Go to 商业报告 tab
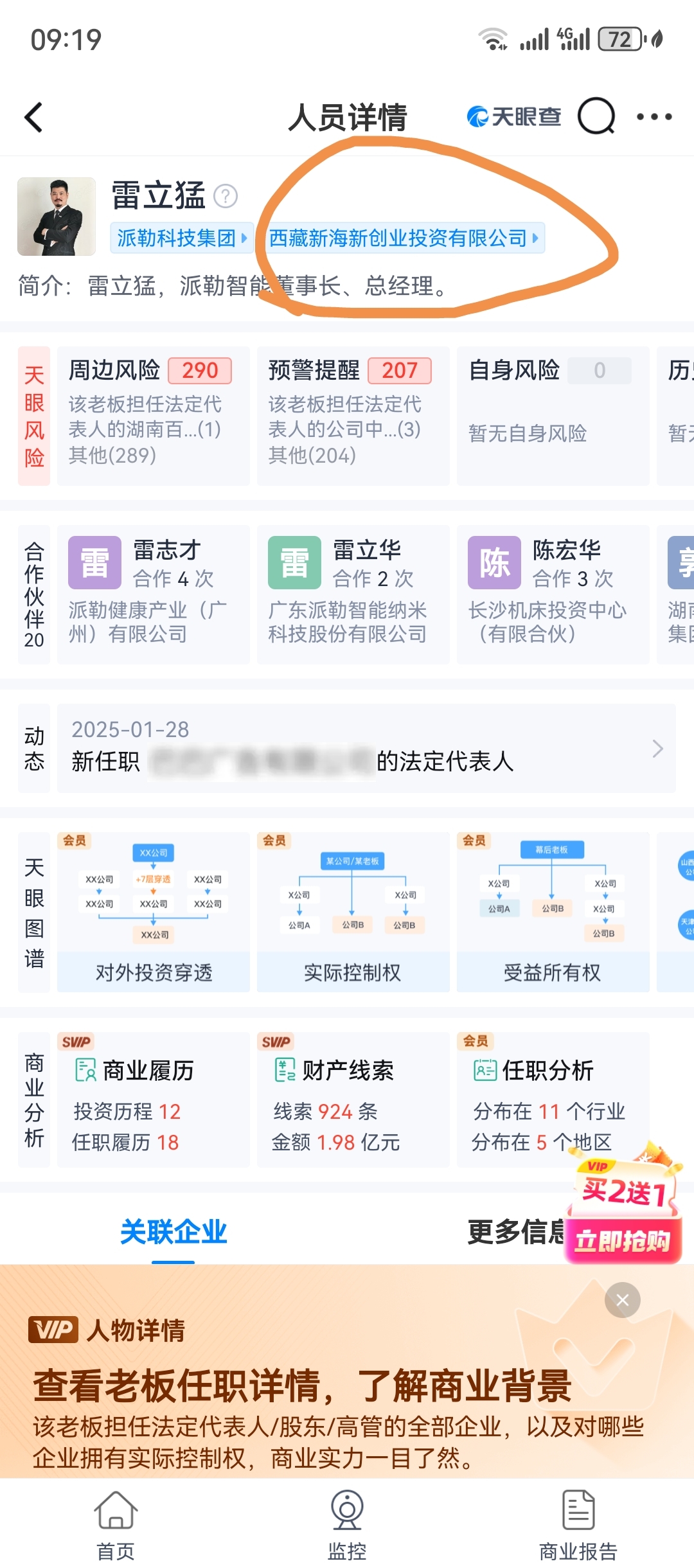Viewport: 694px width, 1568px height. click(x=578, y=1526)
